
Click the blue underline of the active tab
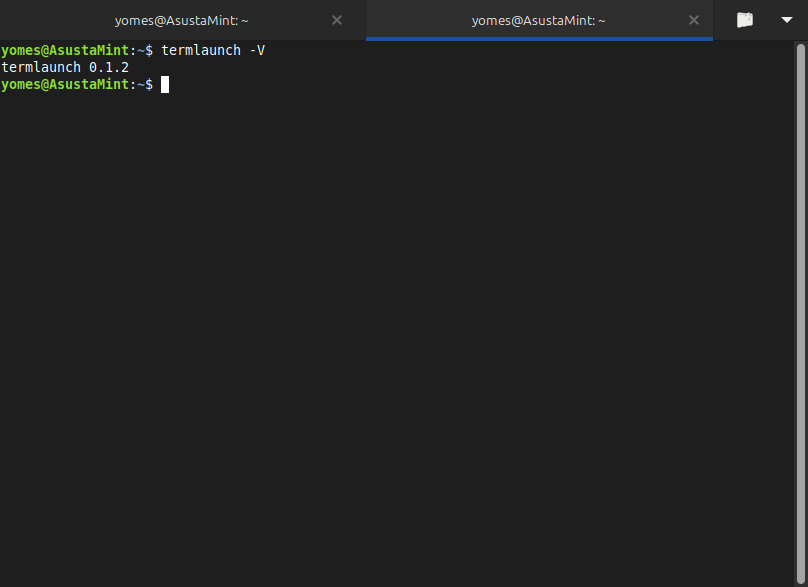click(x=539, y=39)
